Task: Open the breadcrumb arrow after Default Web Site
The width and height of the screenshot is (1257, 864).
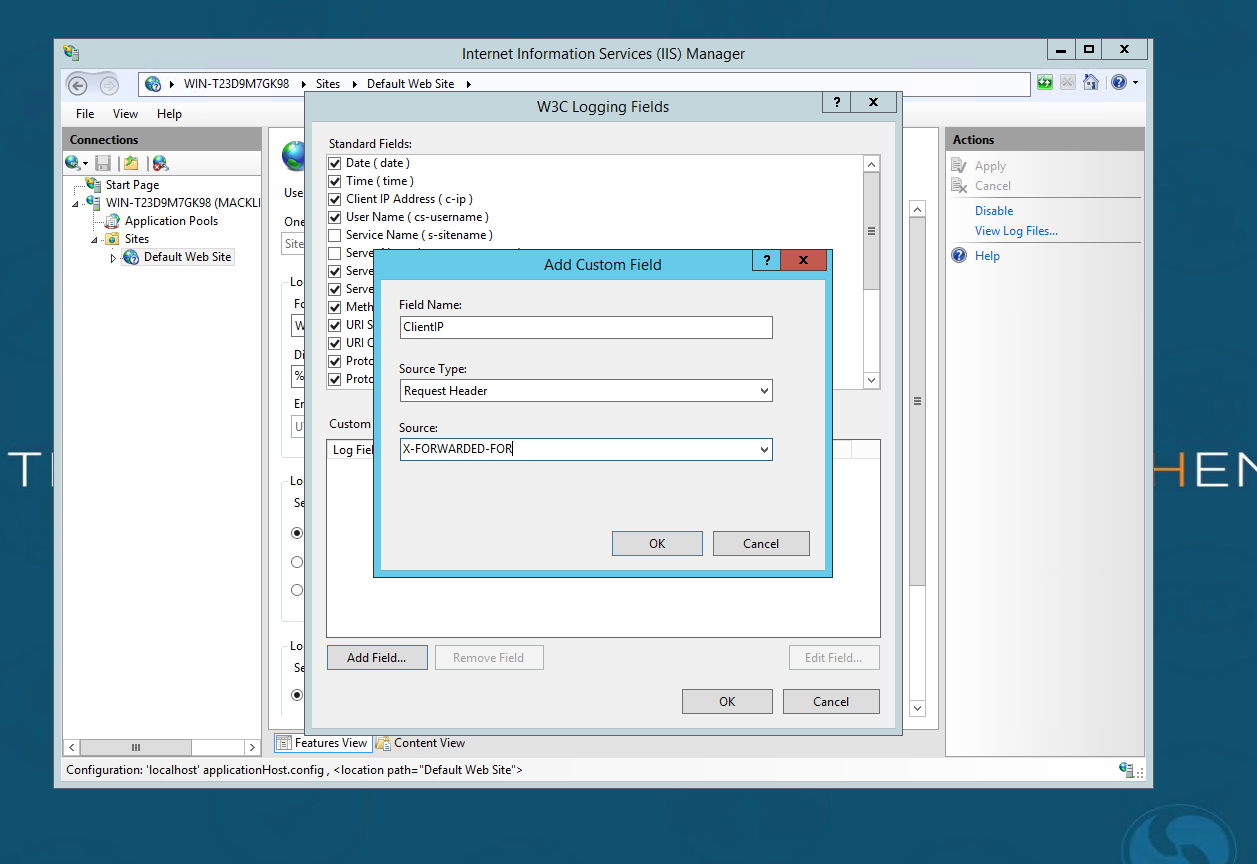Action: coord(468,84)
